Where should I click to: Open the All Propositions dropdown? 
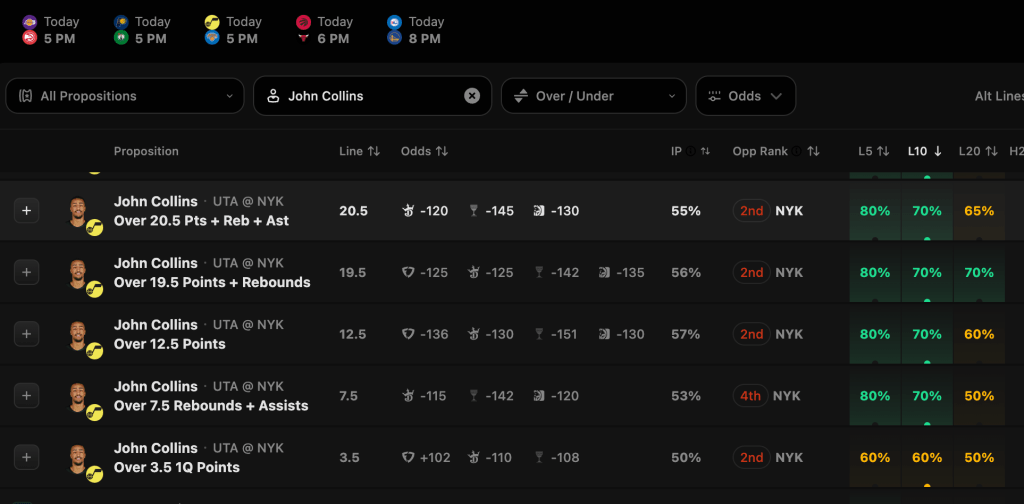(x=125, y=96)
